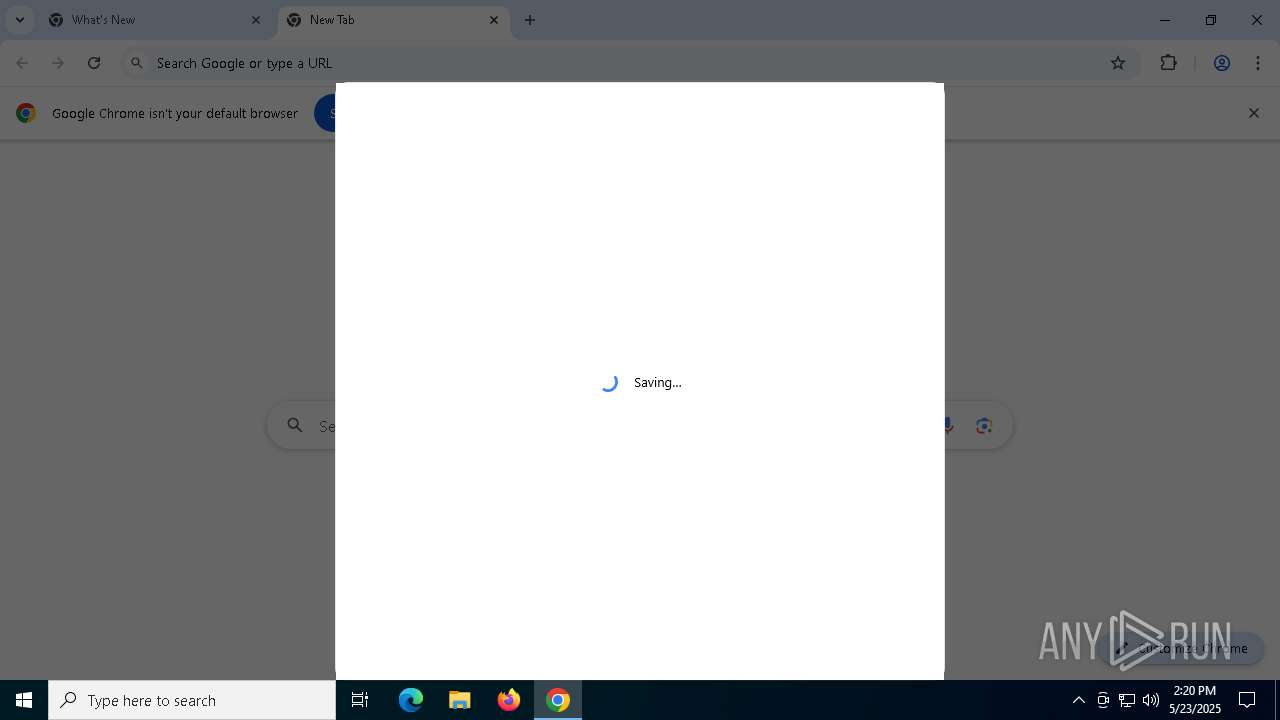Minimize the Chrome window
Image resolution: width=1280 pixels, height=720 pixels.
click(1165, 20)
